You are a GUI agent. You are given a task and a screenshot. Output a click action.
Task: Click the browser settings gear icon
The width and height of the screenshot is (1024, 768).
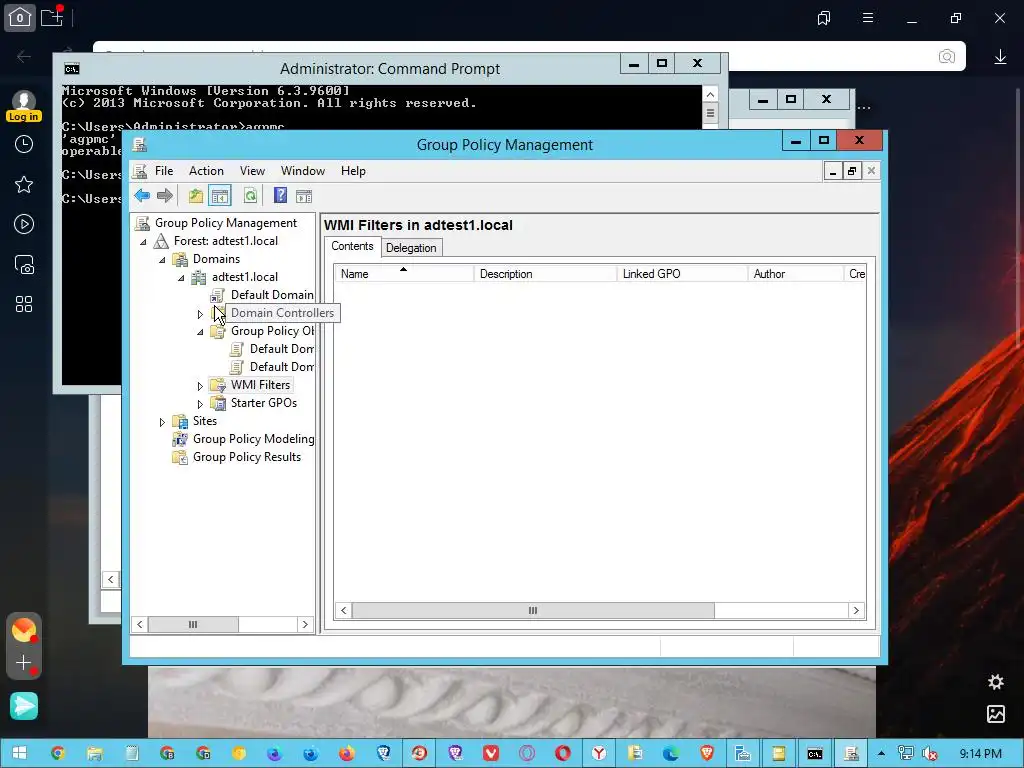(996, 682)
